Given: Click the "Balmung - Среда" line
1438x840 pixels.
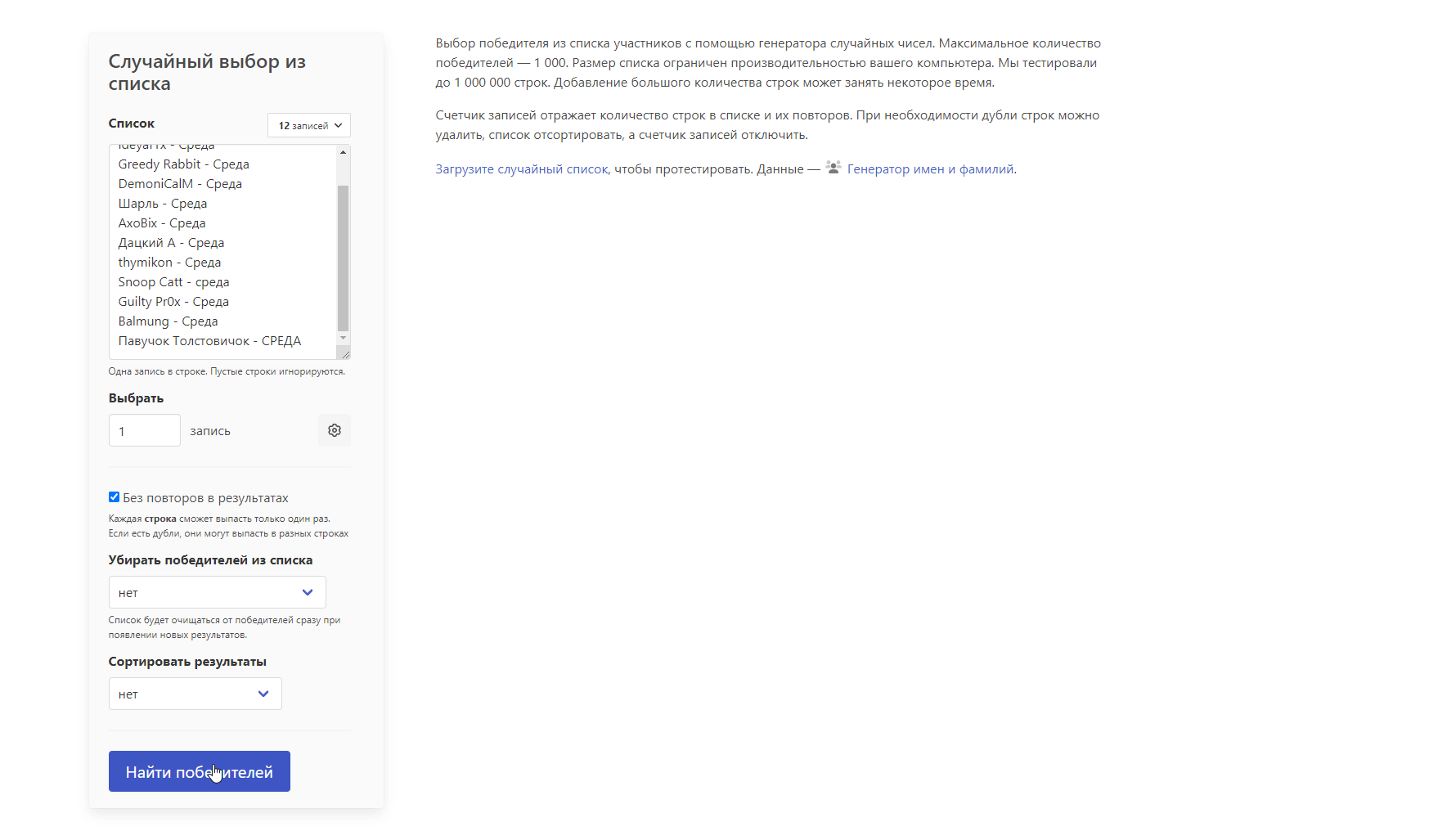Looking at the screenshot, I should click(x=168, y=321).
